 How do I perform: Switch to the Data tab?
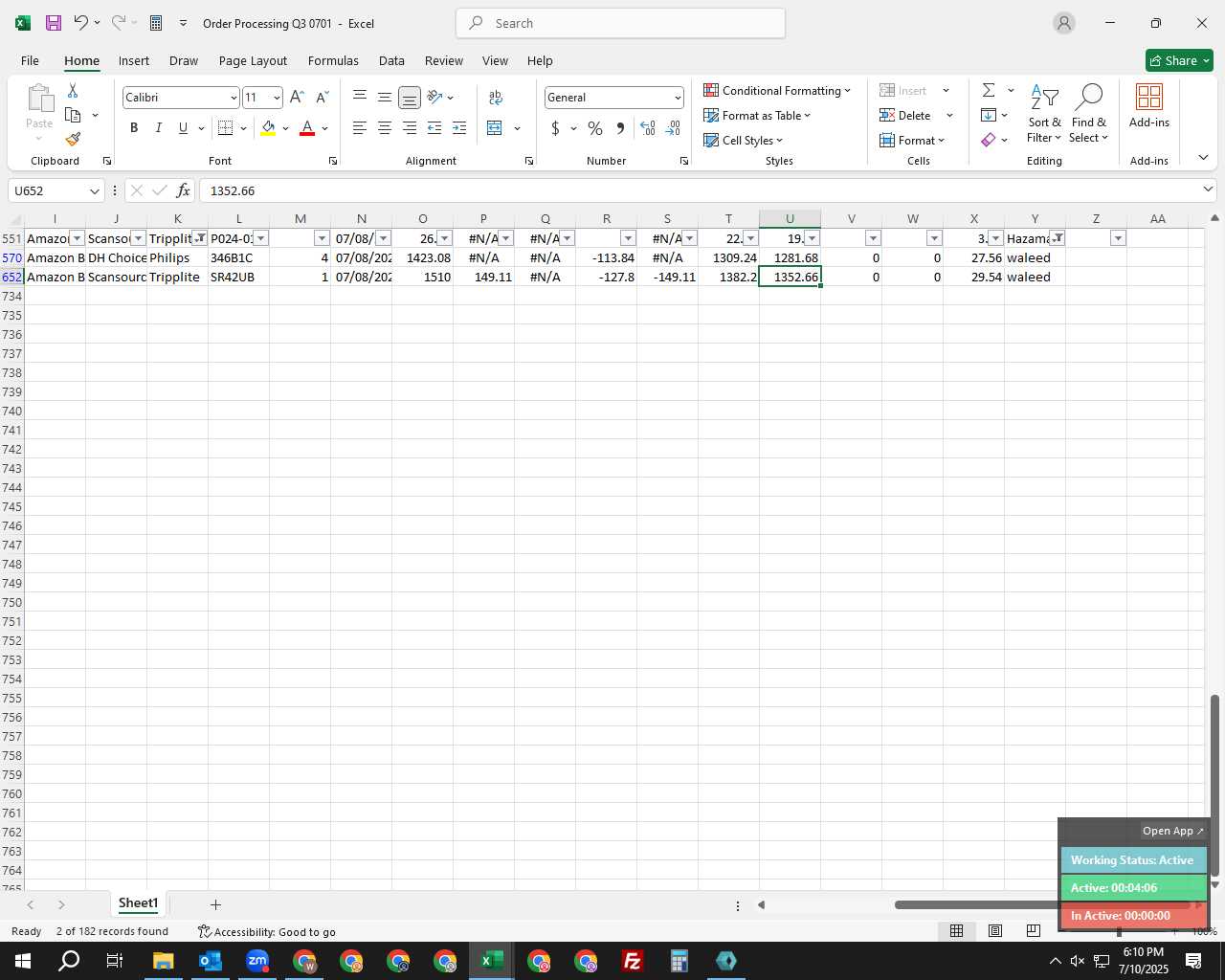(x=391, y=60)
